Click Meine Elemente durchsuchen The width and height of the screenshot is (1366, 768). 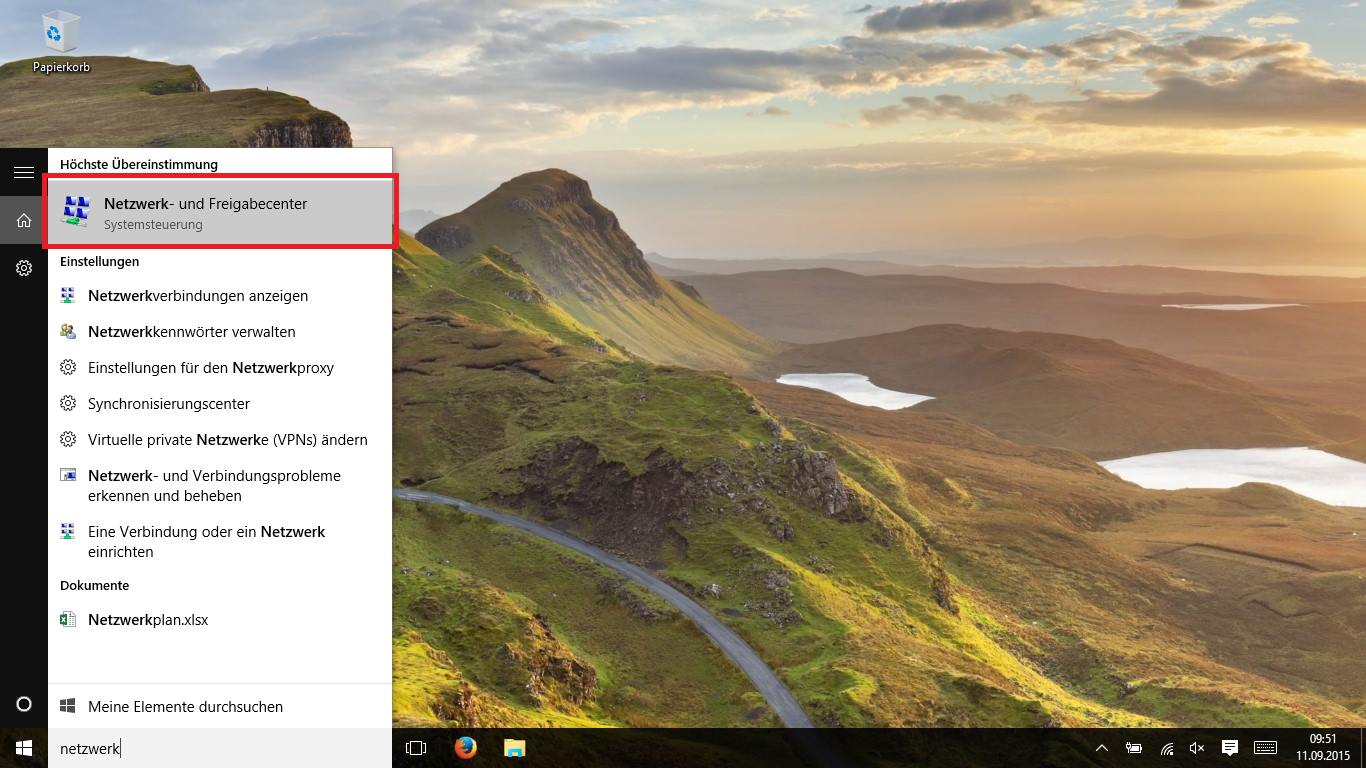click(x=220, y=706)
